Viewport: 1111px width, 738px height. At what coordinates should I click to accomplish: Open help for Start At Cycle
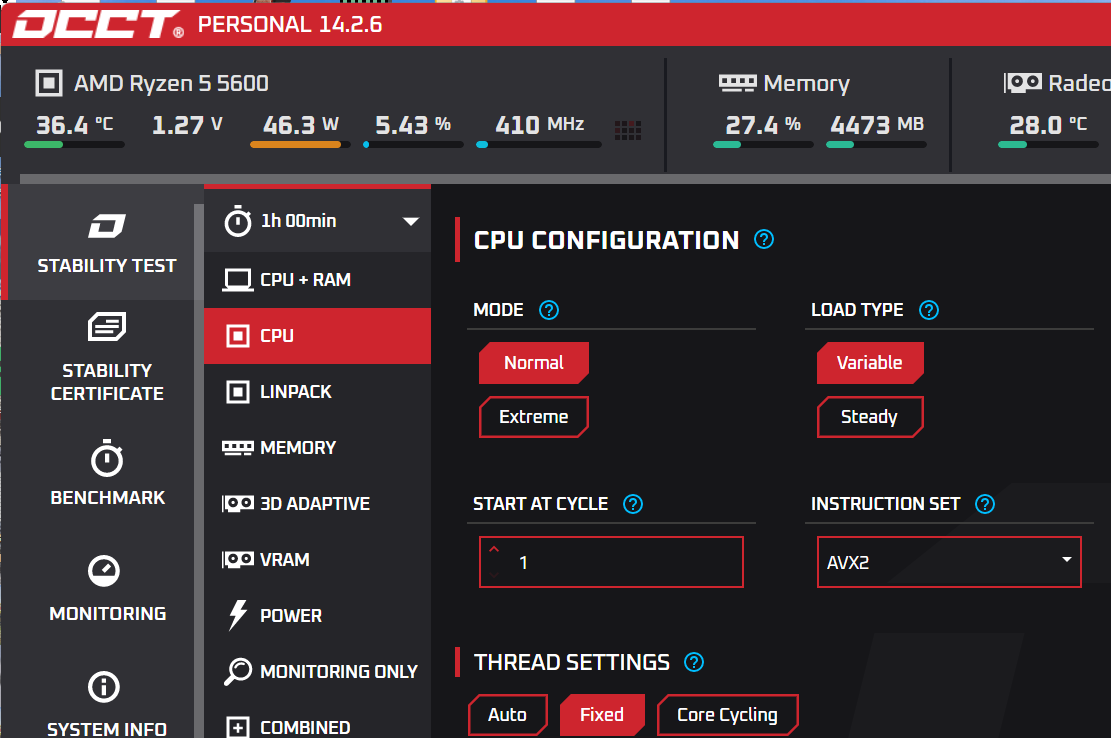pos(633,504)
